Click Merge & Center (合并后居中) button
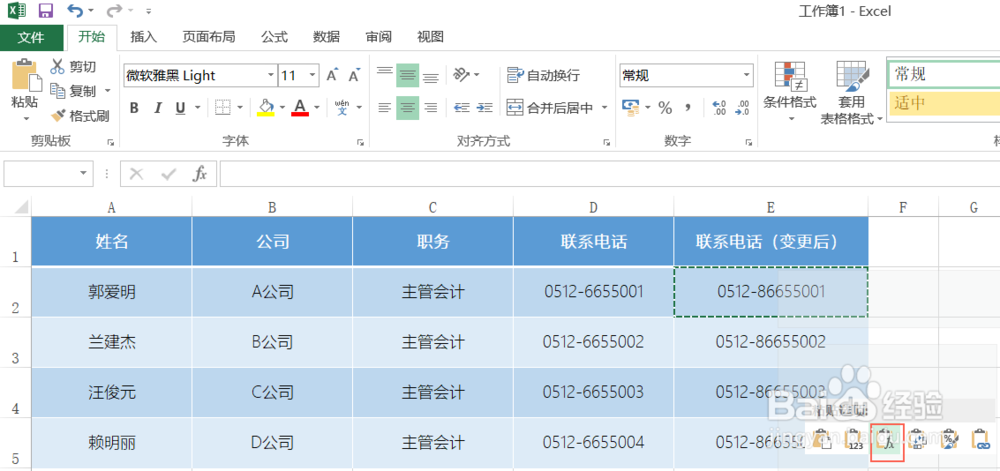Viewport: 1000px width, 471px height. [x=550, y=108]
